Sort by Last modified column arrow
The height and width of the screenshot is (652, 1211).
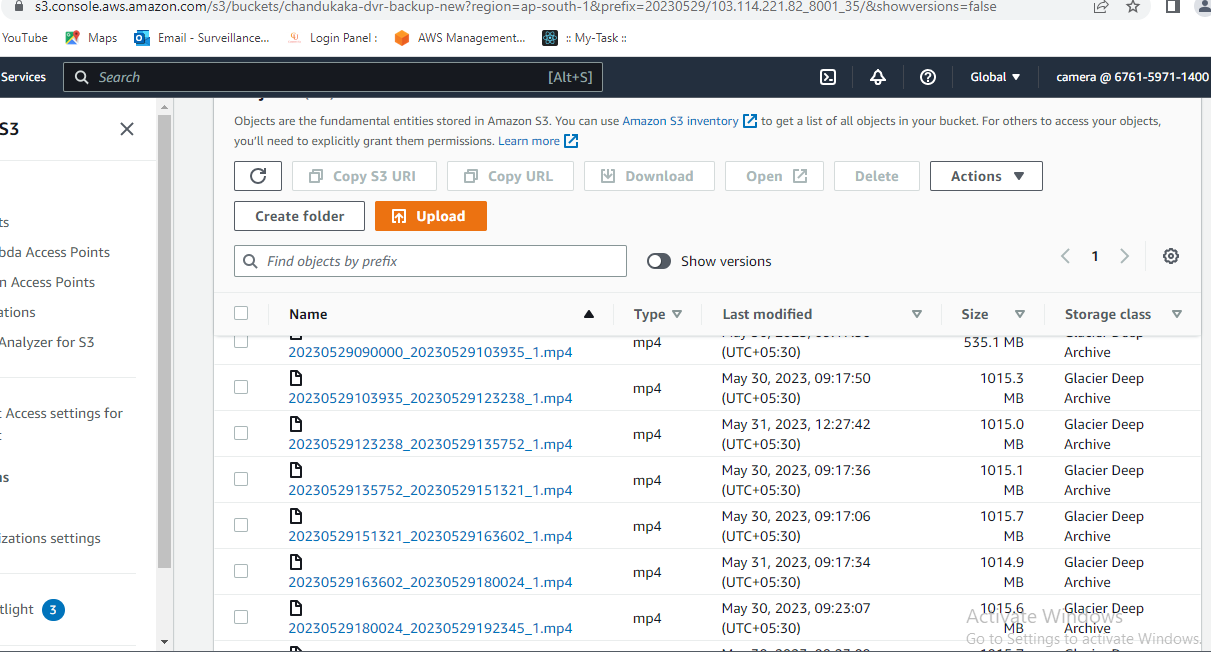[x=917, y=314]
